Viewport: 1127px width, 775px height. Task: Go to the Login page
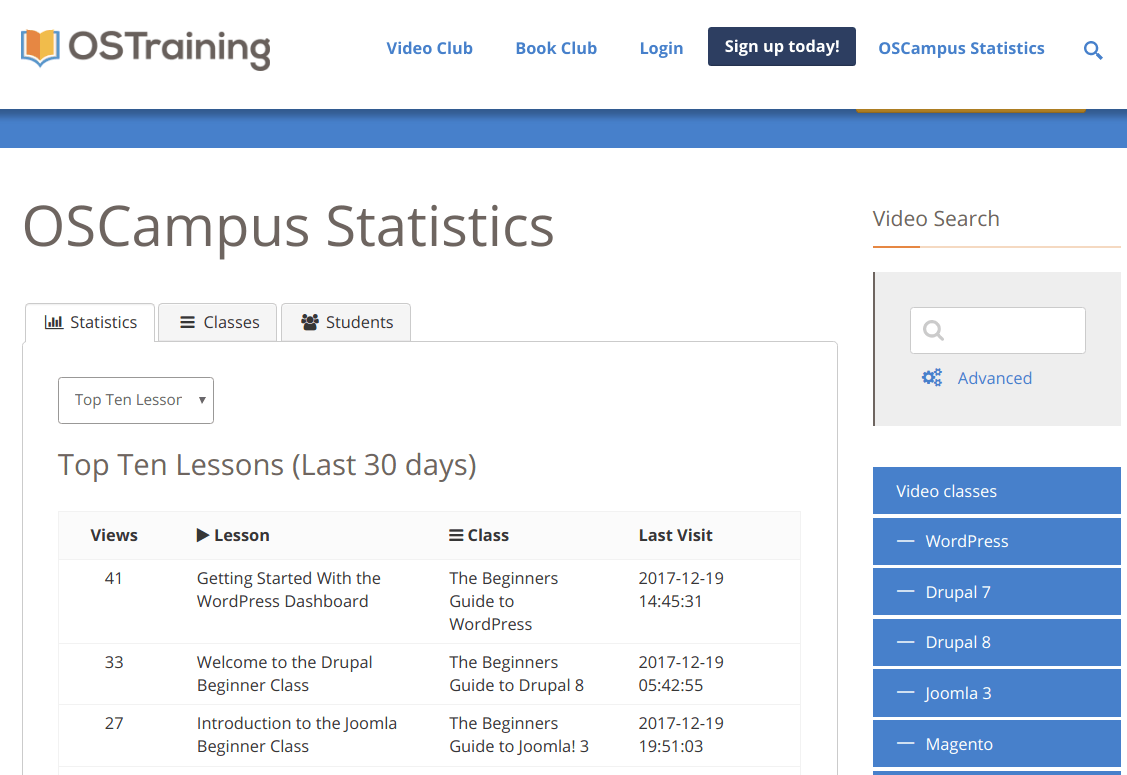point(661,48)
